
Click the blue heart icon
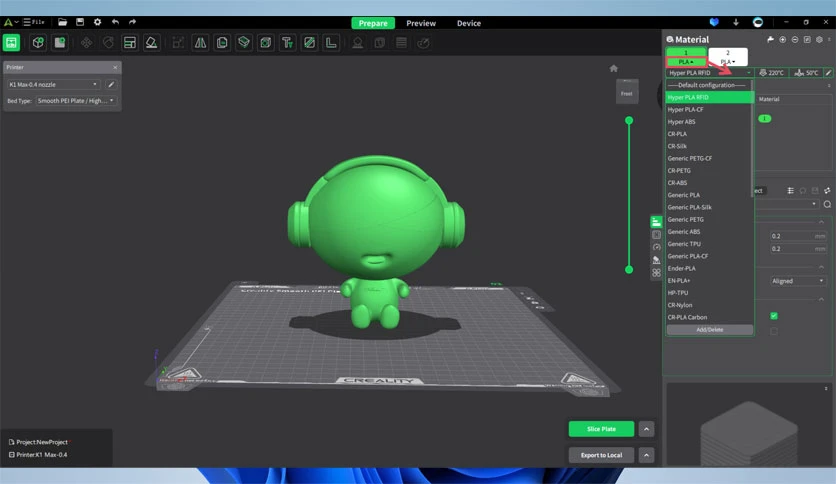714,22
